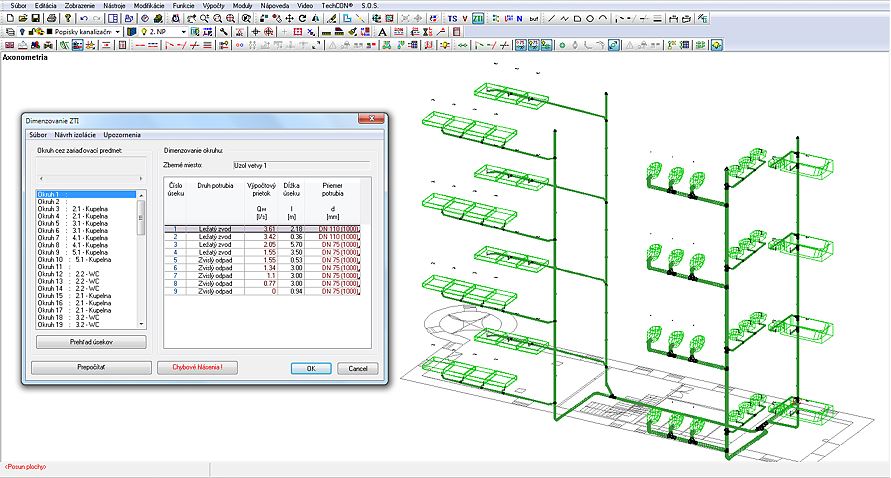The width and height of the screenshot is (891, 478).
Task: Select the straight line drawing tool
Action: click(x=550, y=18)
